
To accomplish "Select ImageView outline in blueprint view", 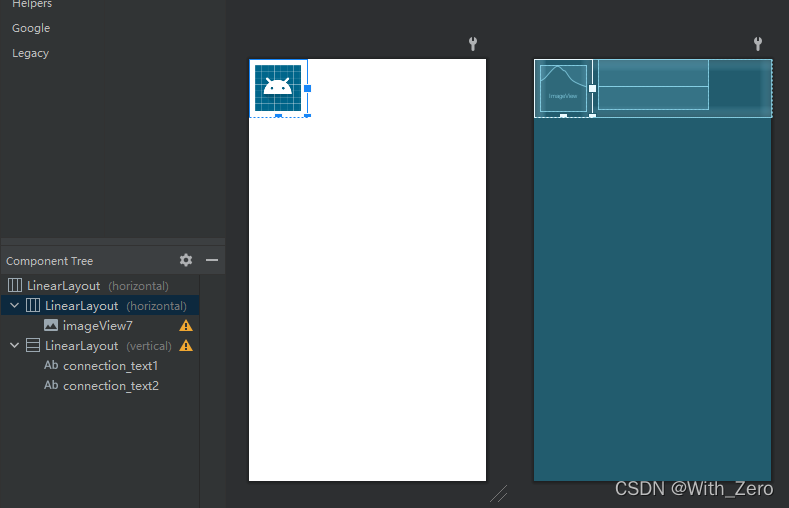I will point(563,88).
